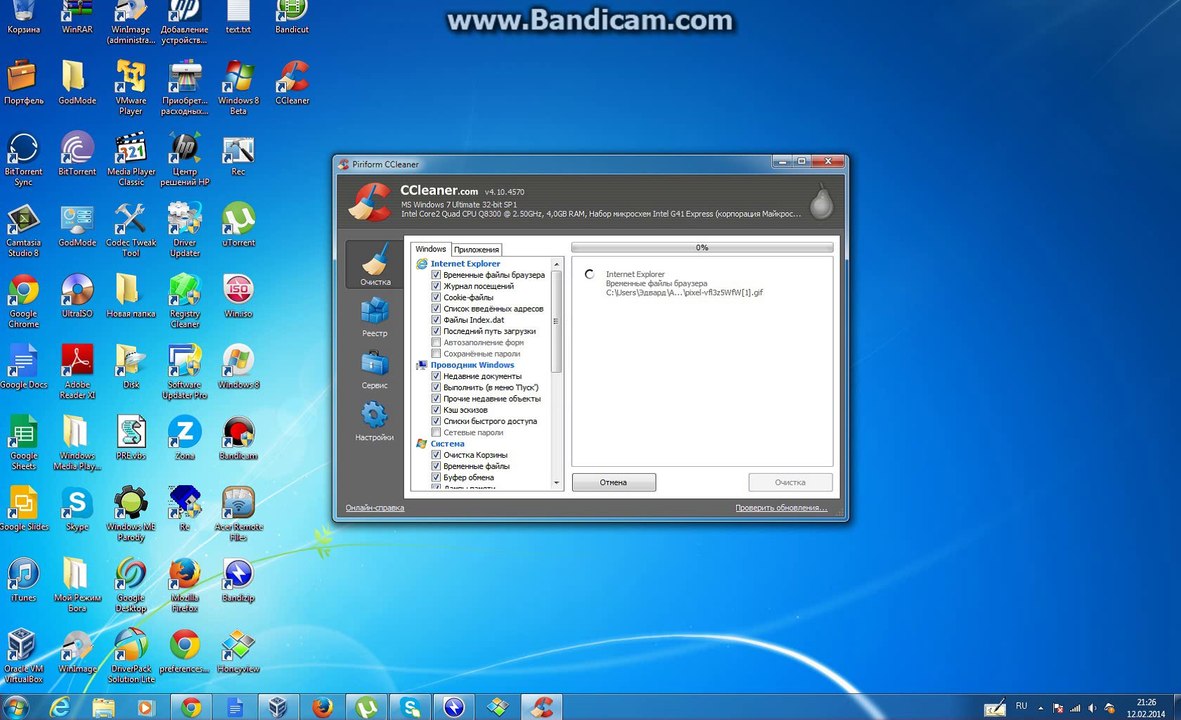The width and height of the screenshot is (1181, 720).
Task: Select the Система category header
Action: click(447, 444)
